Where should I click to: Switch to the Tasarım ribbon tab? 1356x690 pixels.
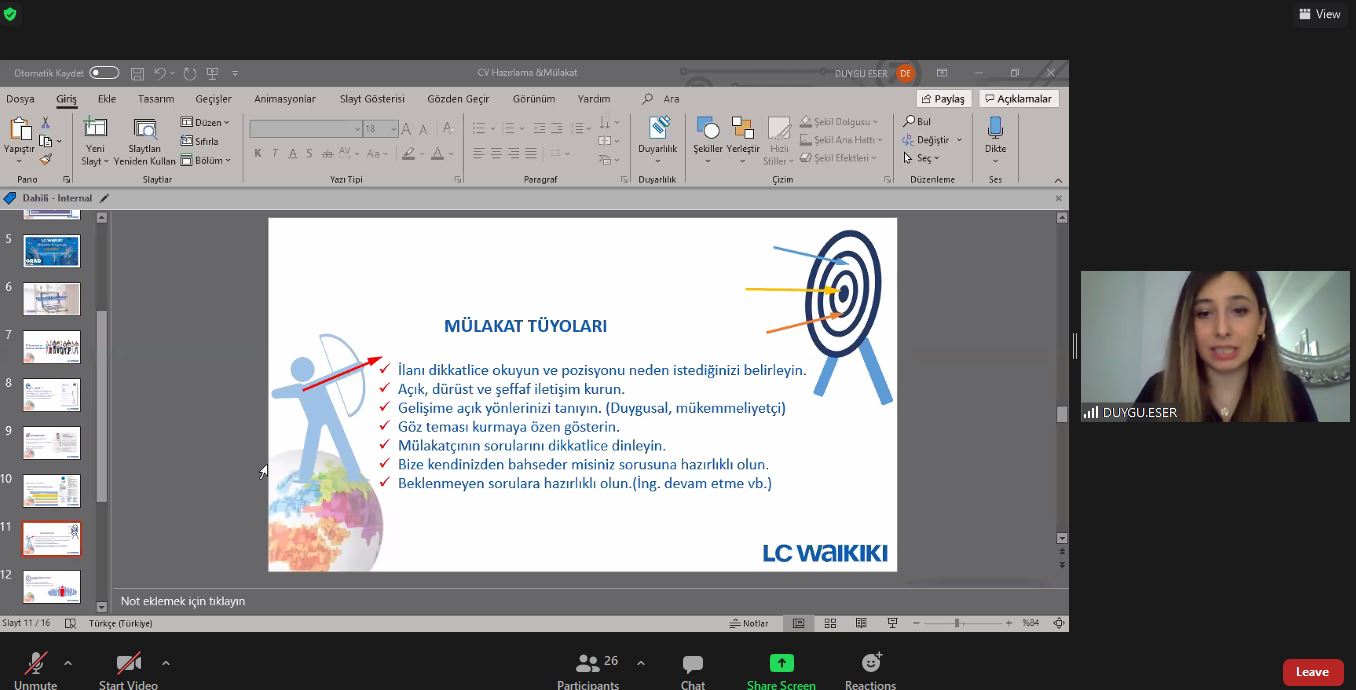point(156,99)
